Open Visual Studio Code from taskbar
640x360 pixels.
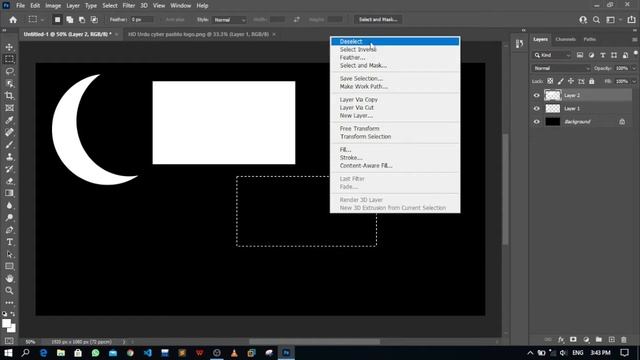[147, 353]
